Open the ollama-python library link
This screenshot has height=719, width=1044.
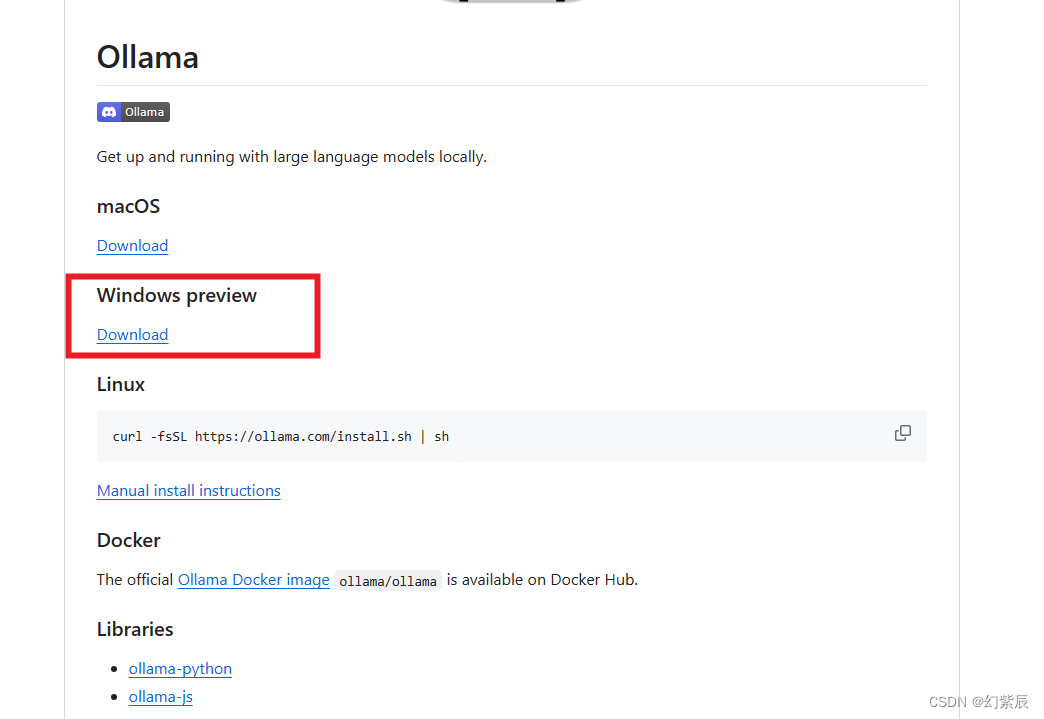(180, 668)
